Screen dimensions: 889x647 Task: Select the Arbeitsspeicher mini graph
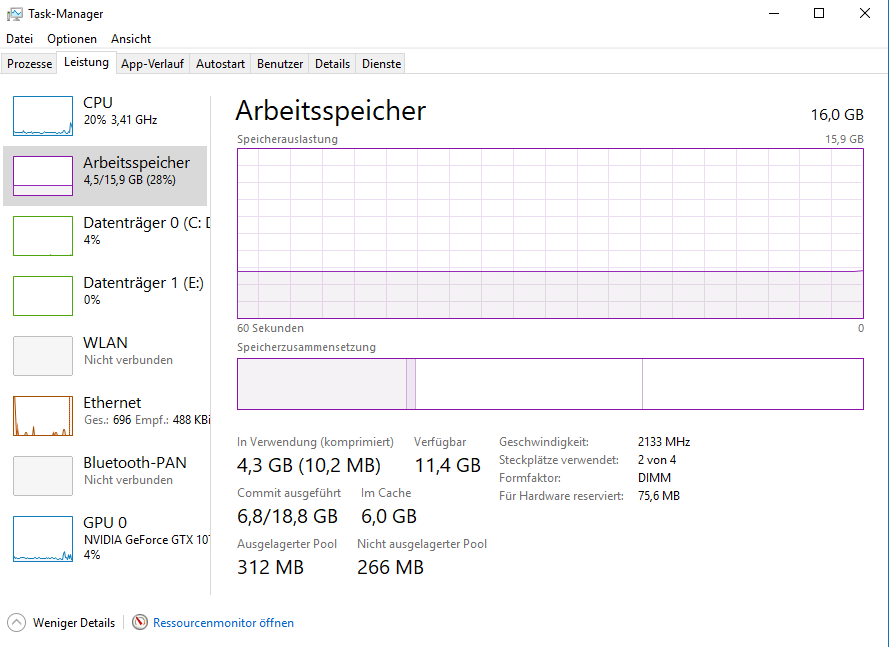[x=43, y=176]
